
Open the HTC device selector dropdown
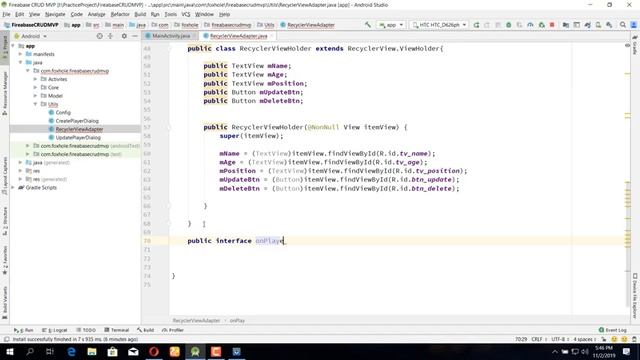(x=439, y=25)
